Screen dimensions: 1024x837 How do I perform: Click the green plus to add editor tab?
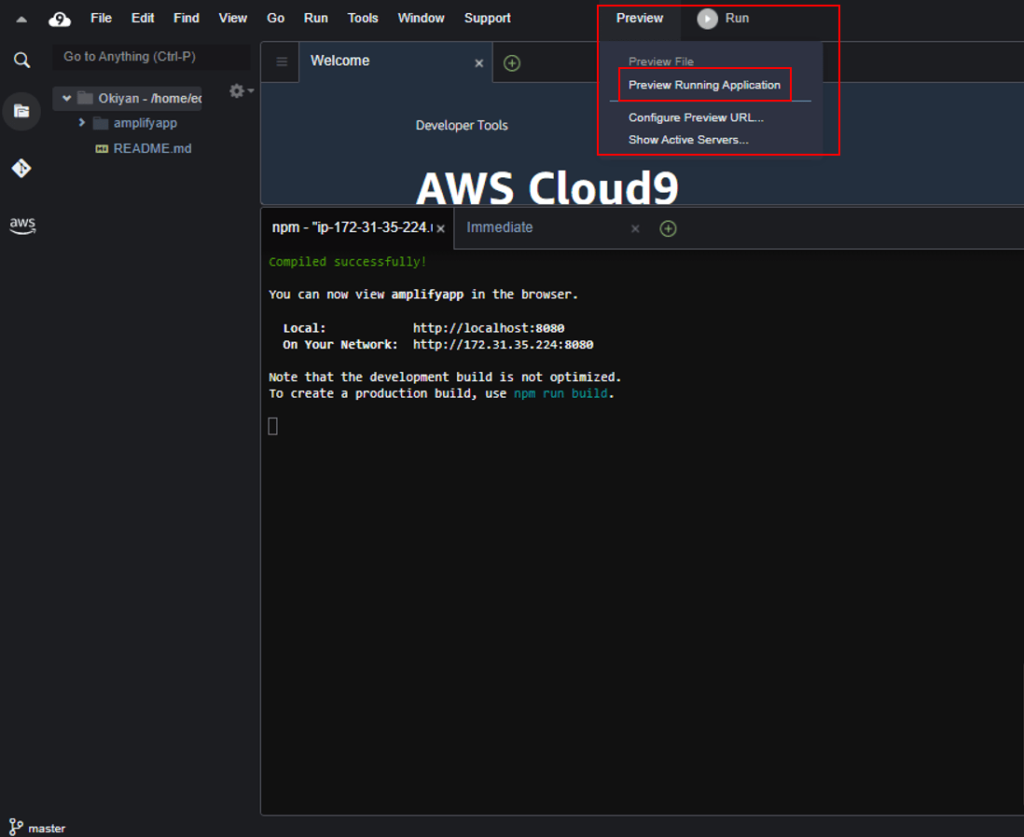click(x=512, y=63)
